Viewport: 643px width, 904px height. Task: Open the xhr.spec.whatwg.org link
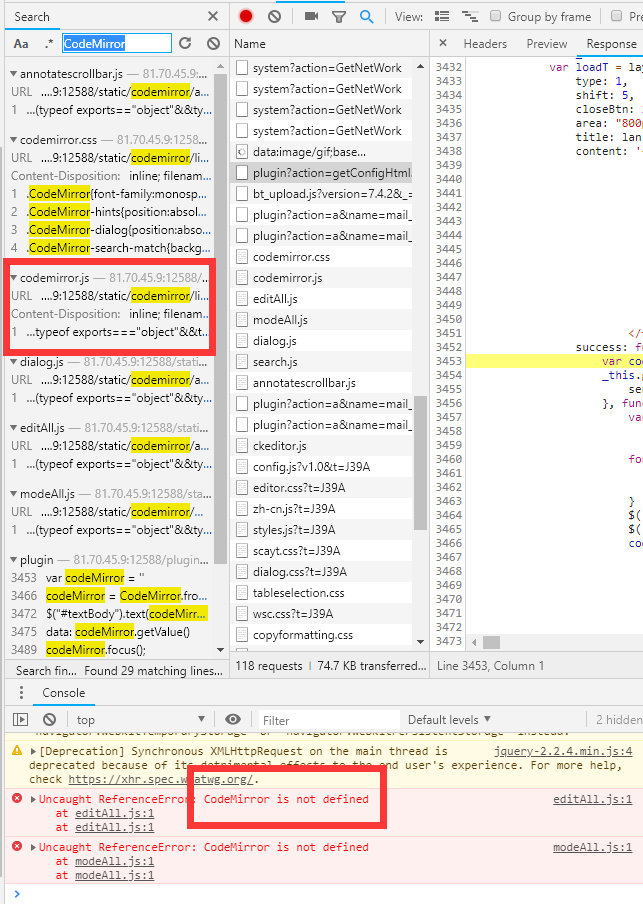(x=161, y=779)
